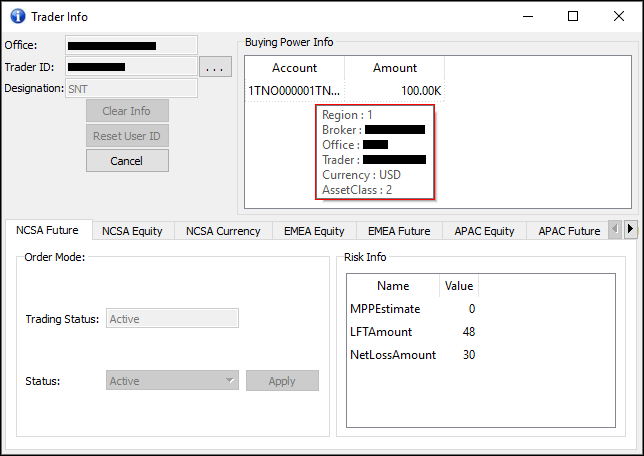Maximize the Trader Info window
Image resolution: width=644 pixels, height=456 pixels.
pyautogui.click(x=573, y=16)
